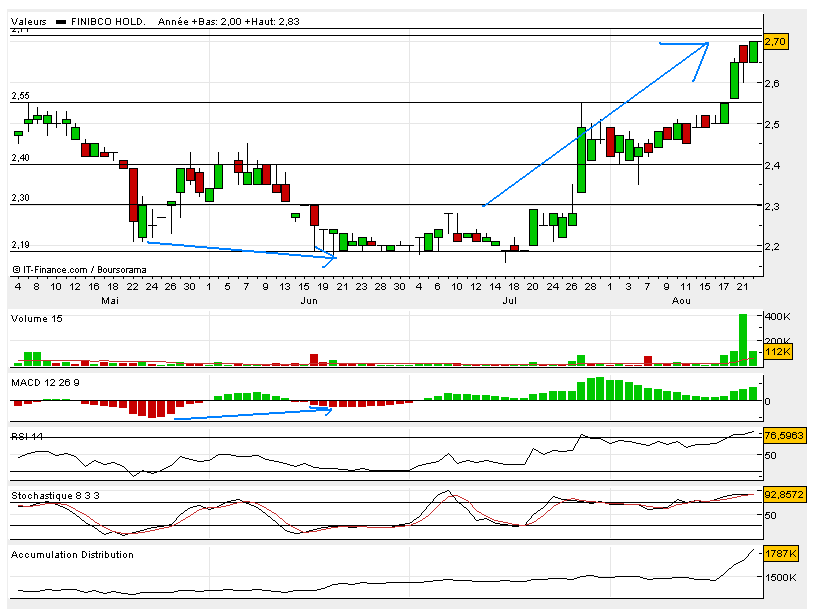Click the 2,19 support line label
The width and height of the screenshot is (814, 609).
point(21,245)
